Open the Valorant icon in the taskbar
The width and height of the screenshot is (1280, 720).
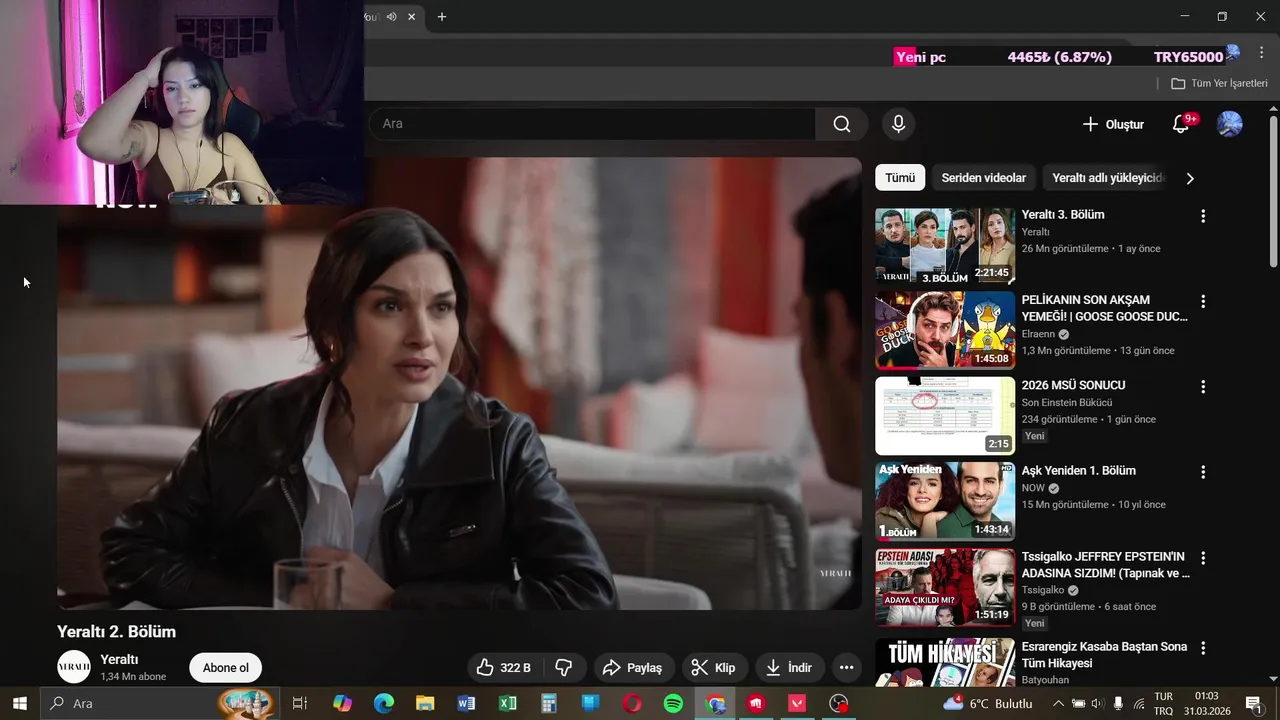click(797, 704)
